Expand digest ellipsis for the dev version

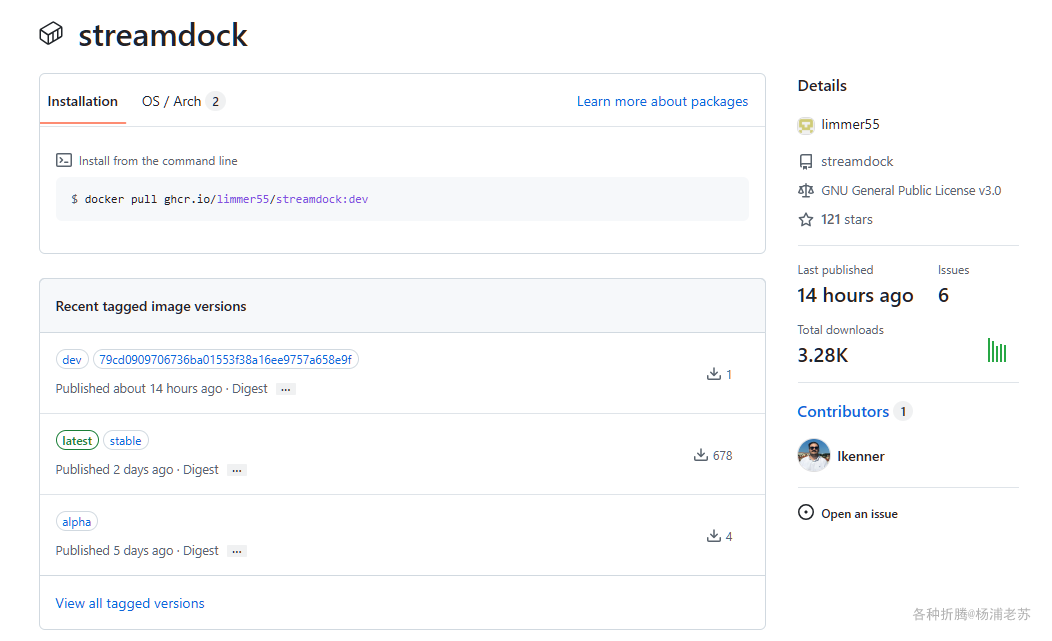coord(286,389)
